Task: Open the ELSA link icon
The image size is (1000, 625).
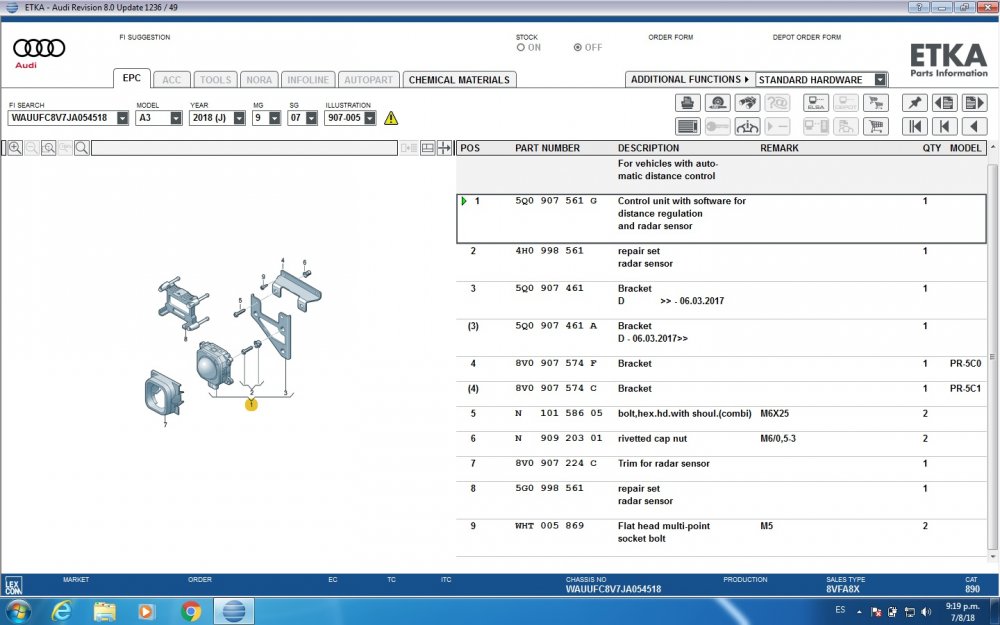Action: (816, 102)
